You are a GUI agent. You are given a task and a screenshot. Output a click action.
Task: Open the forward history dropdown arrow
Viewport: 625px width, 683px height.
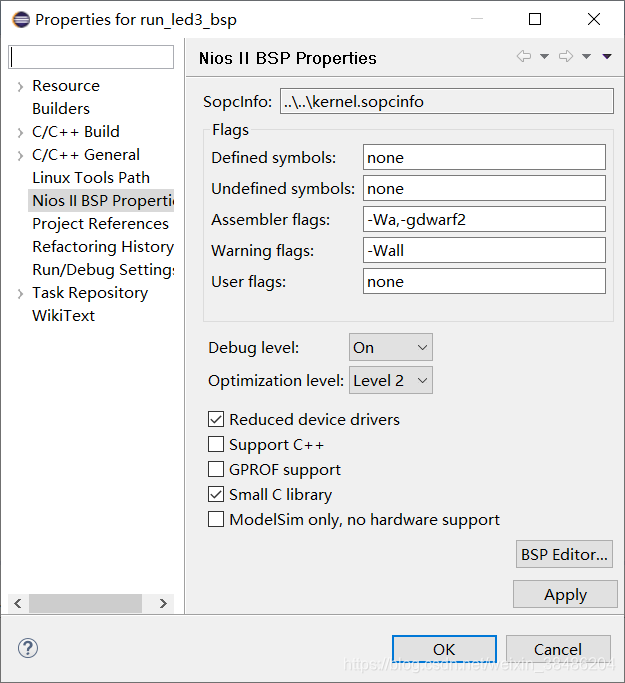[587, 56]
